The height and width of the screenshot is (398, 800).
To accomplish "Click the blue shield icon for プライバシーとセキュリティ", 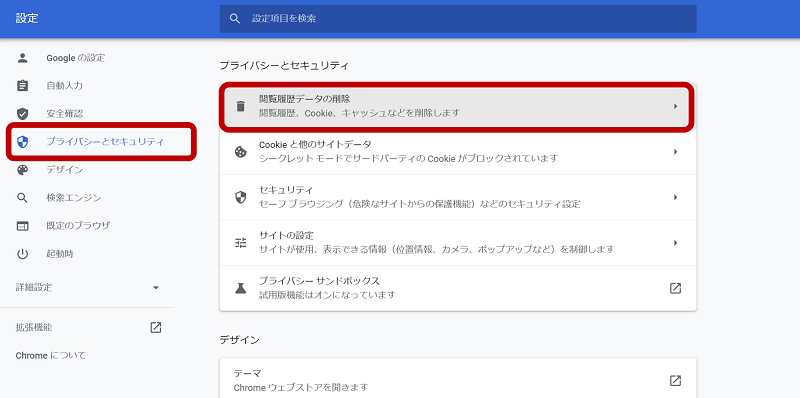I will pyautogui.click(x=22, y=141).
